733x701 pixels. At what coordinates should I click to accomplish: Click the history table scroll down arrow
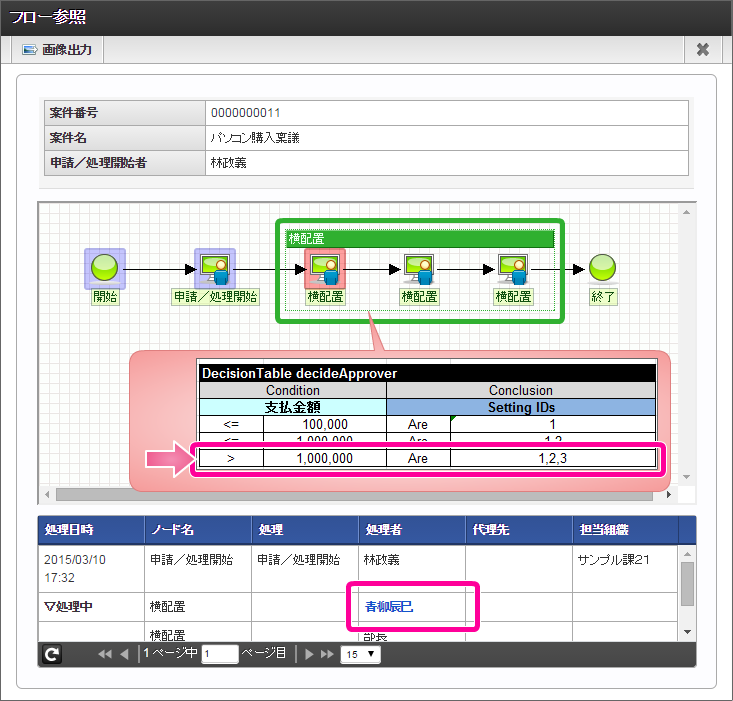[x=687, y=632]
